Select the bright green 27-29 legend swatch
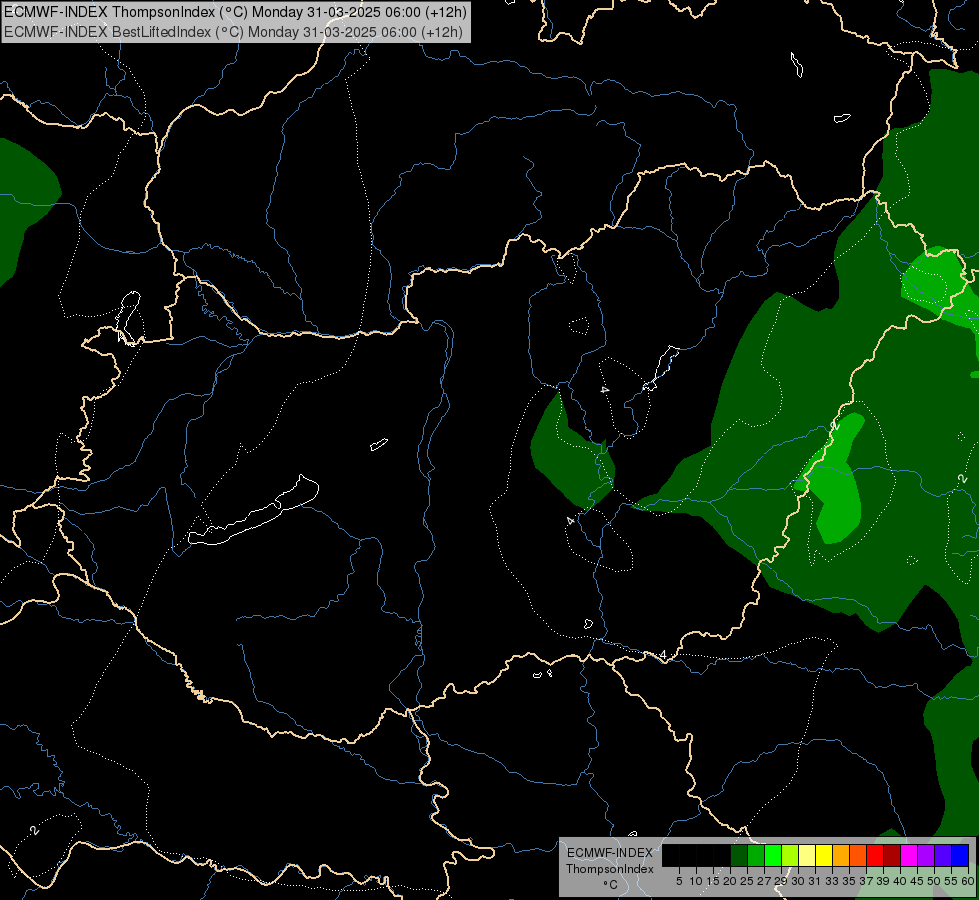979x900 pixels. [773, 855]
